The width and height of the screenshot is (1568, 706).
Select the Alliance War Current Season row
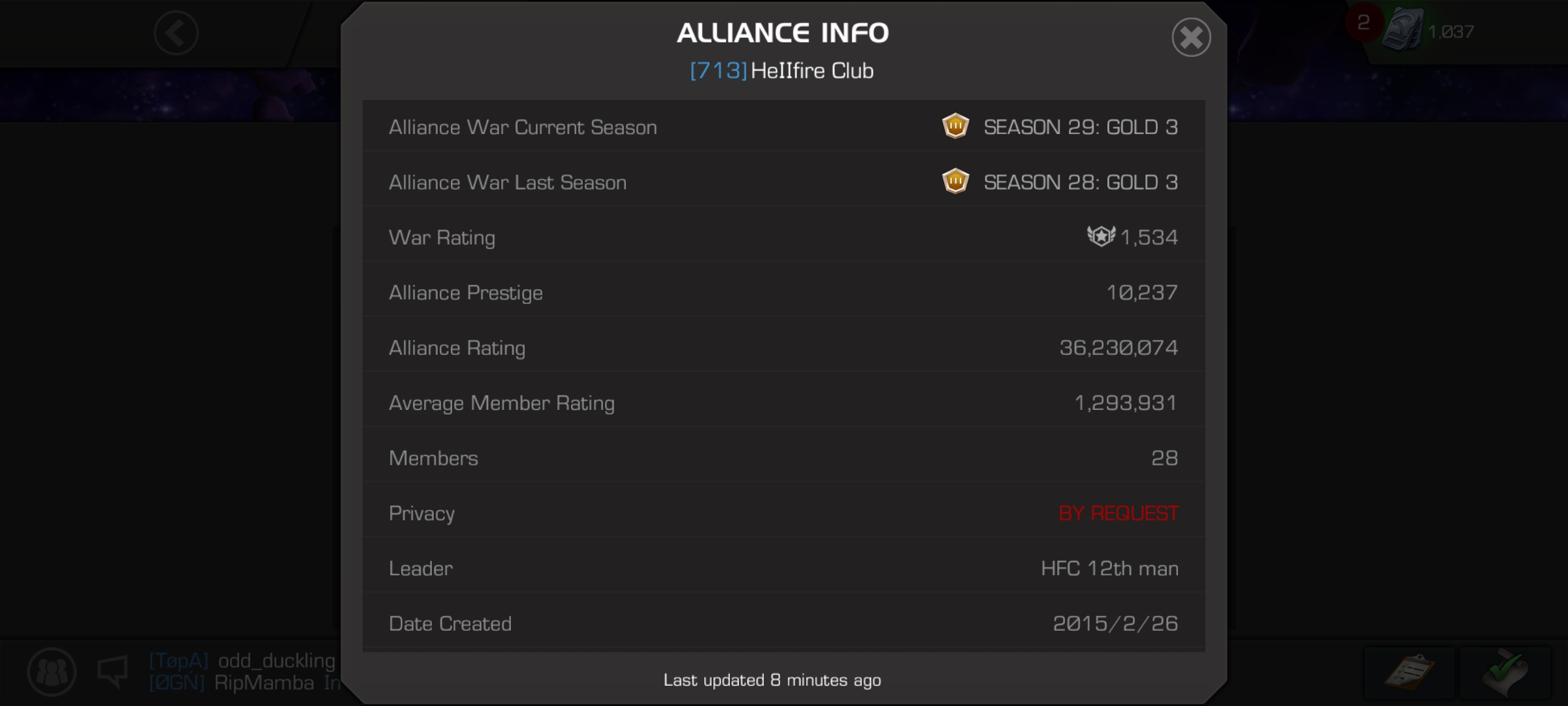coord(784,126)
